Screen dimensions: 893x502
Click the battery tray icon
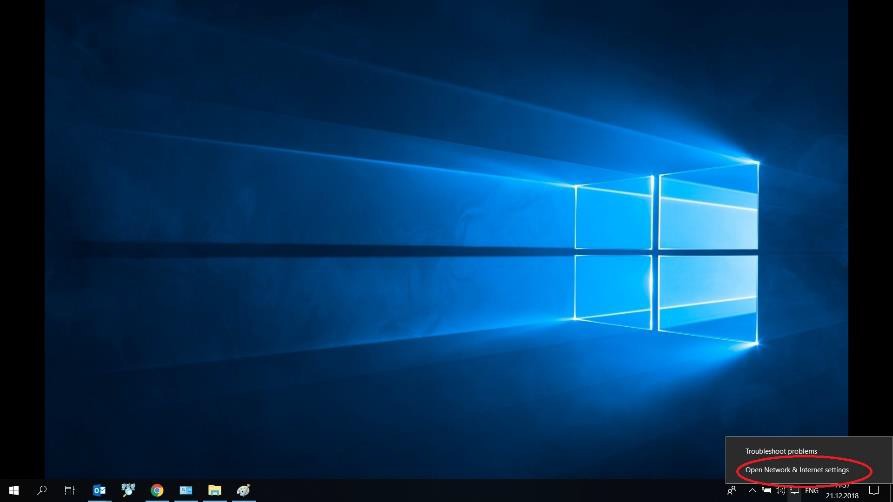pyautogui.click(x=767, y=491)
